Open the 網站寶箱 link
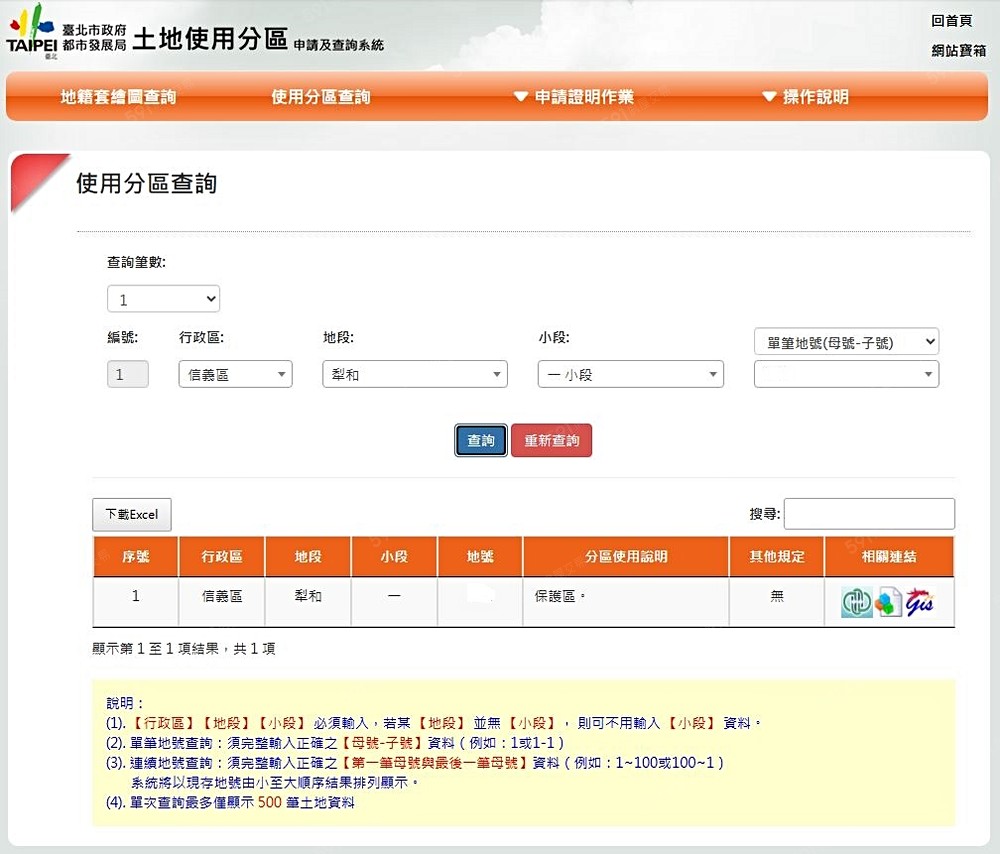 [x=958, y=51]
